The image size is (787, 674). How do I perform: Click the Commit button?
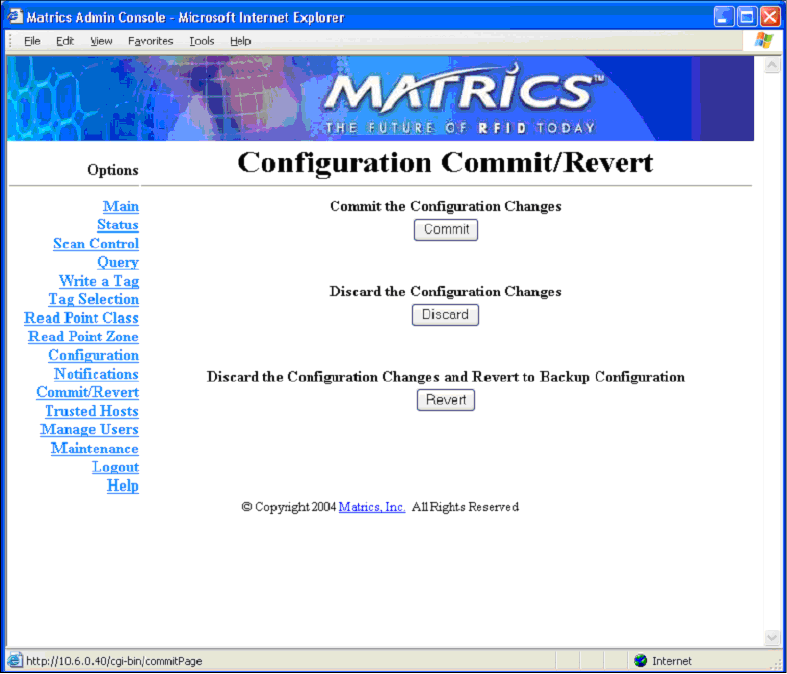click(x=446, y=230)
